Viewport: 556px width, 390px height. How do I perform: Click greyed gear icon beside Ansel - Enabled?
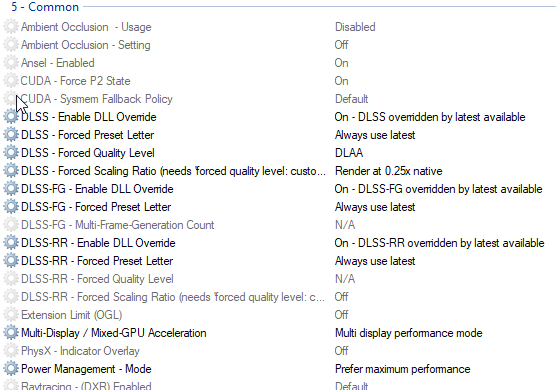click(11, 63)
